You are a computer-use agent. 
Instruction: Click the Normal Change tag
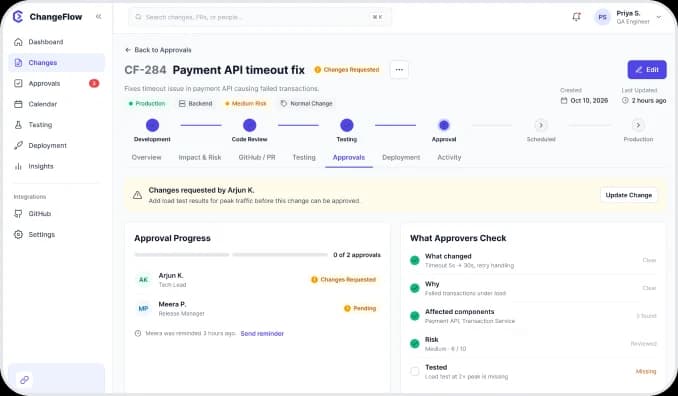[307, 103]
